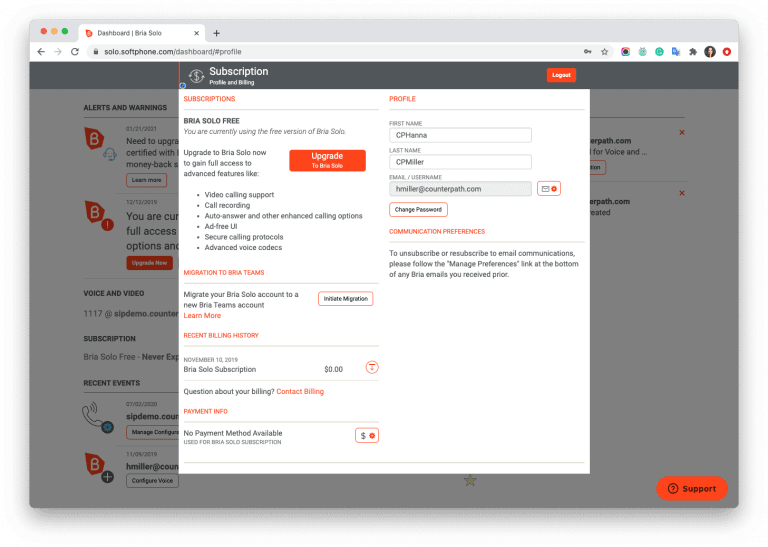Click the Chrome profile avatar

click(709, 51)
